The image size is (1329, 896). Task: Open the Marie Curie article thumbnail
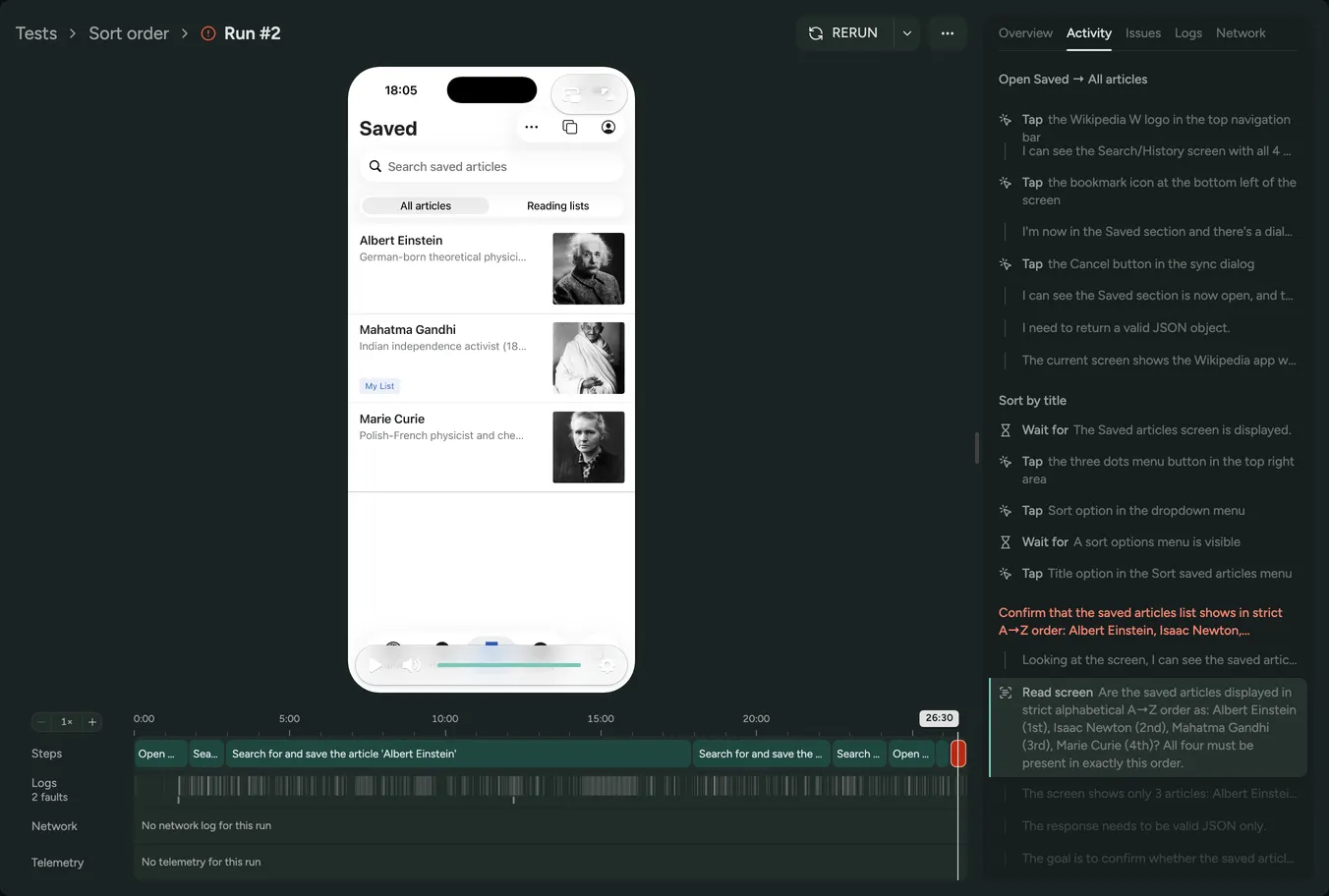tap(589, 447)
